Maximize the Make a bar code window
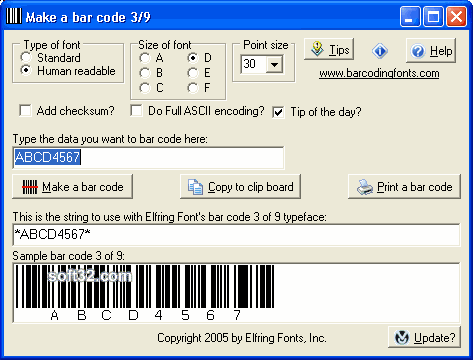473x360 pixels. (x=433, y=17)
